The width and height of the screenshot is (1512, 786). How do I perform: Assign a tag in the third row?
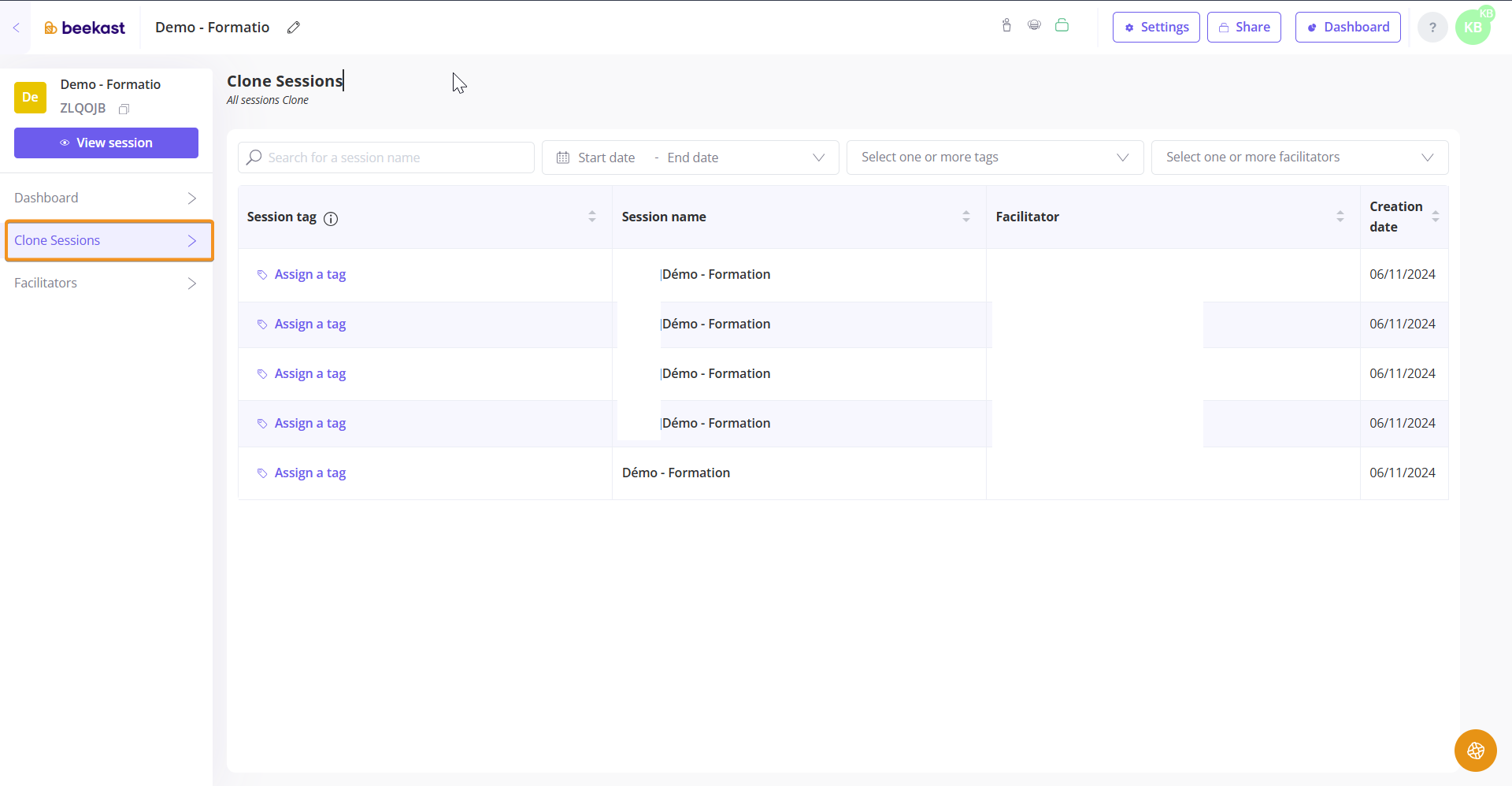pyautogui.click(x=309, y=373)
